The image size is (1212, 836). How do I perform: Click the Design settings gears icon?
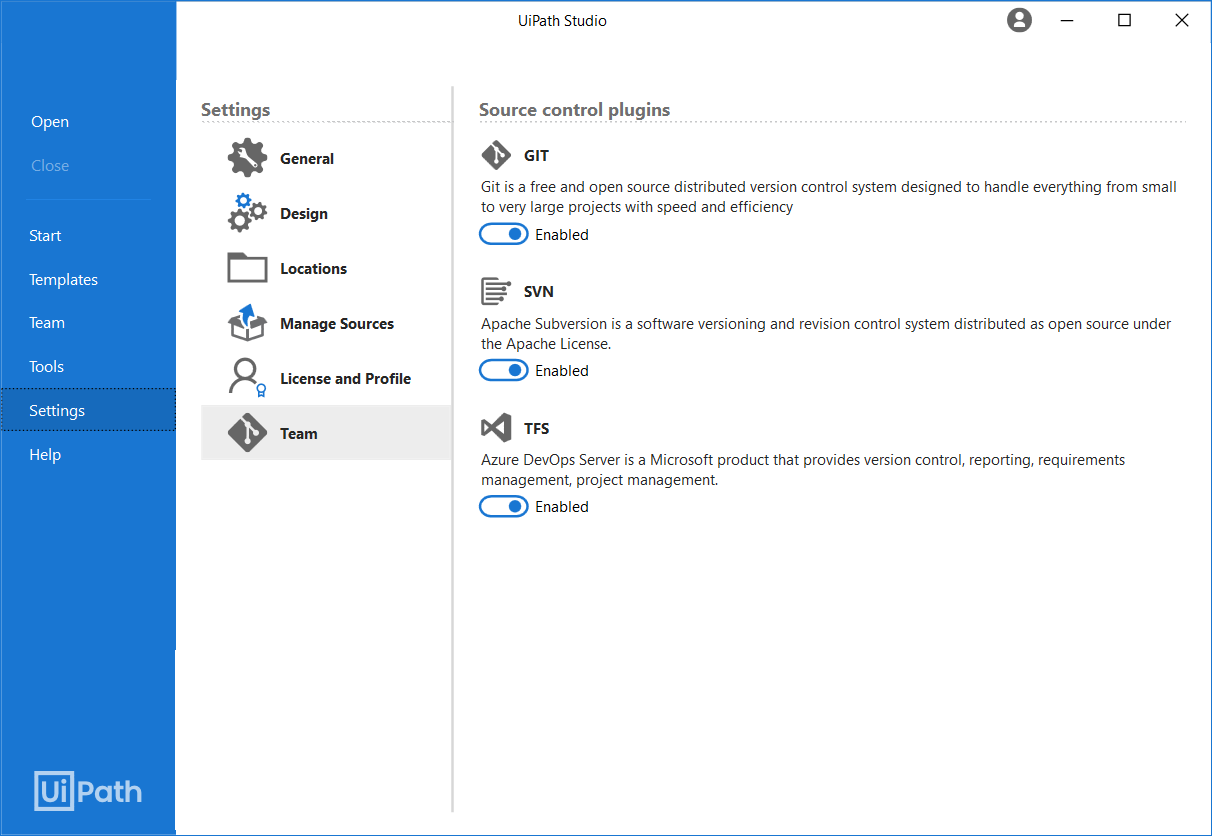[x=247, y=213]
